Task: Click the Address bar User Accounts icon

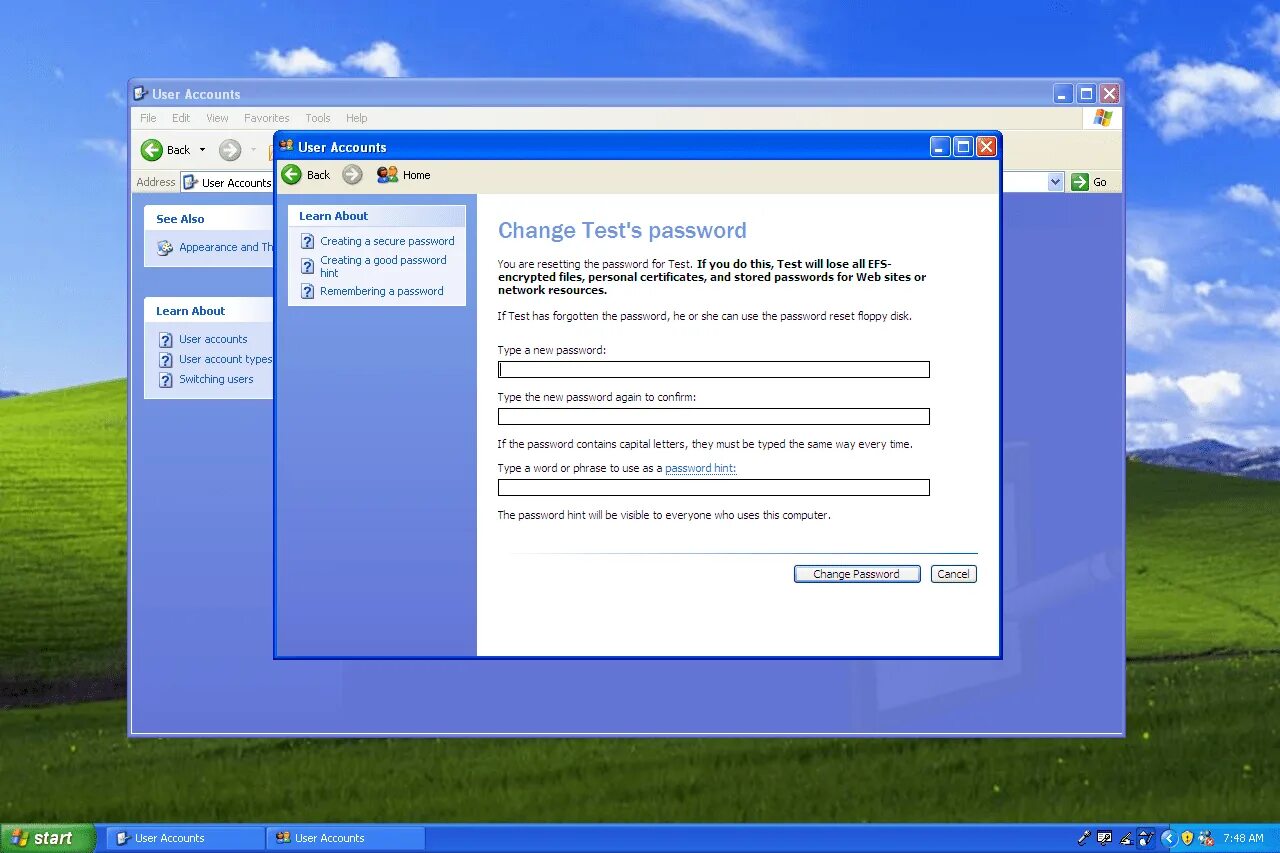Action: [x=190, y=183]
